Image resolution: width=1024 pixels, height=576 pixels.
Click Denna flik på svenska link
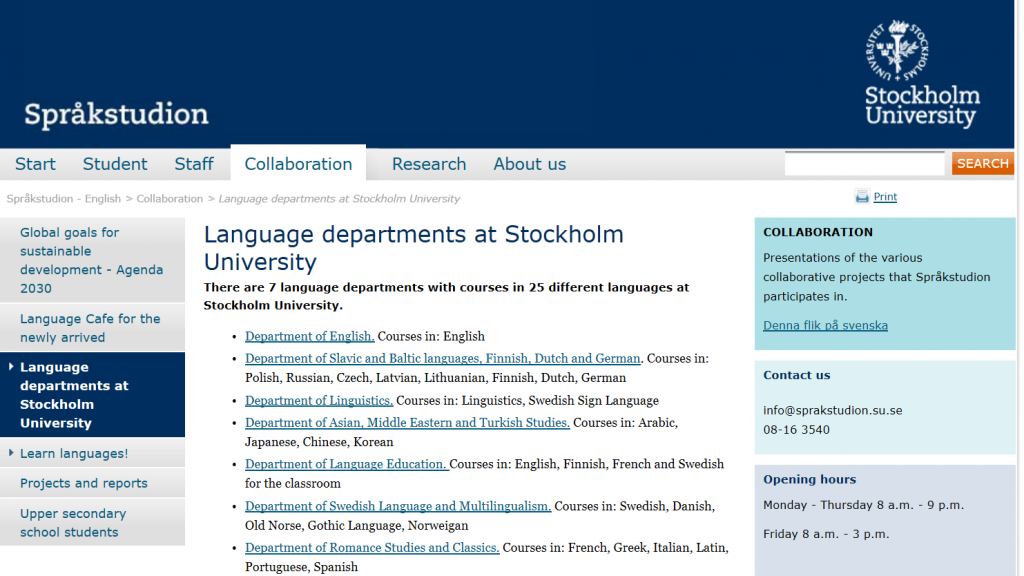pos(825,325)
